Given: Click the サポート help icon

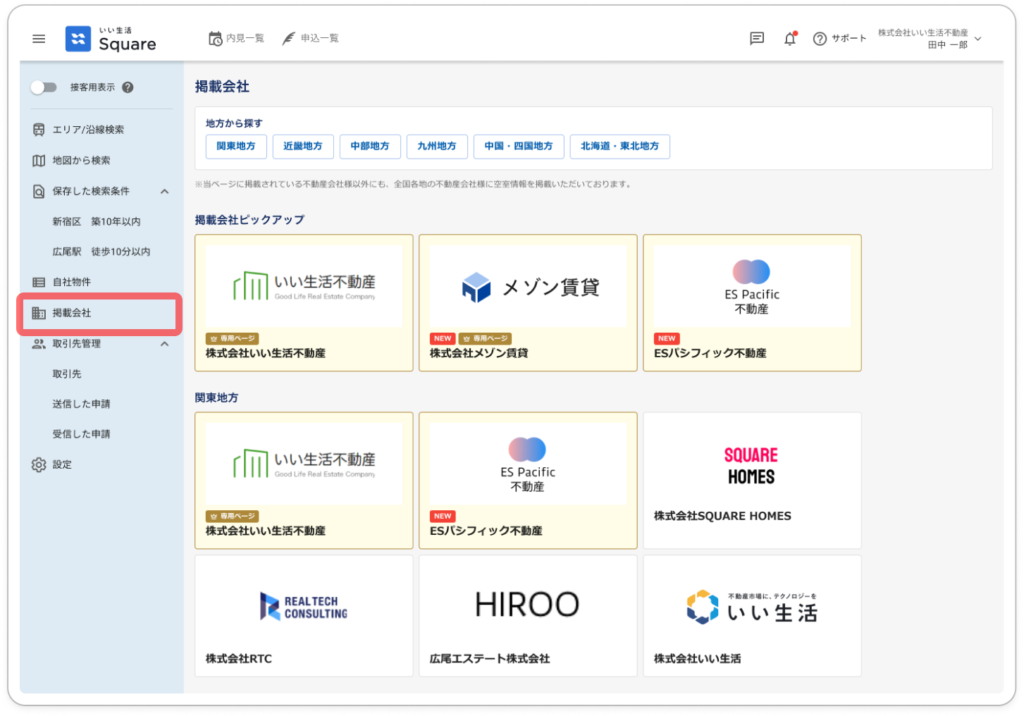Looking at the screenshot, I should pyautogui.click(x=820, y=39).
